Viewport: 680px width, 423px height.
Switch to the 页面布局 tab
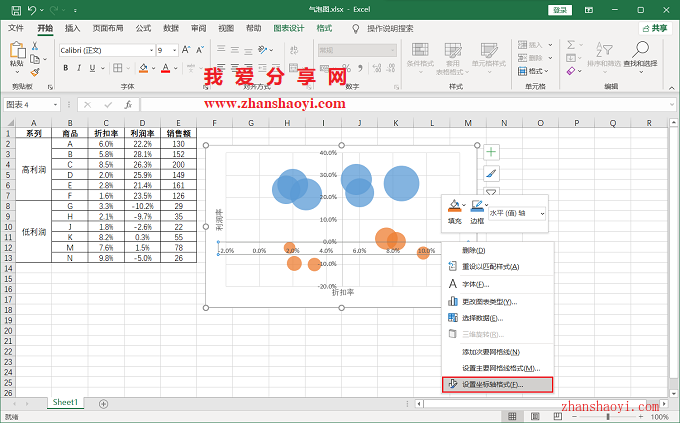(108, 28)
